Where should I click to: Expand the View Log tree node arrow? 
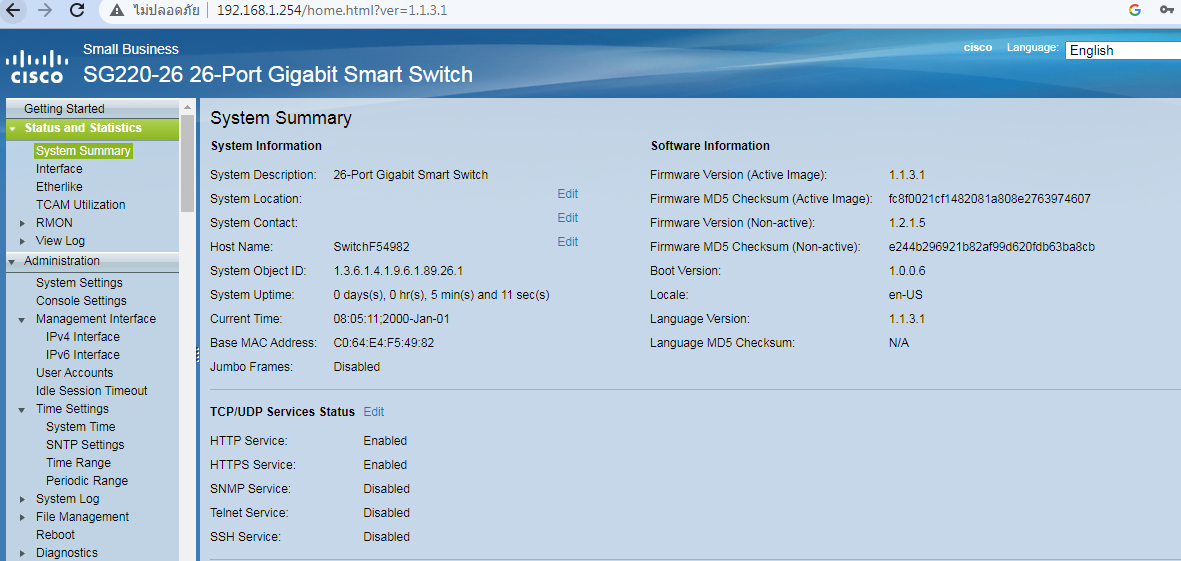click(23, 241)
